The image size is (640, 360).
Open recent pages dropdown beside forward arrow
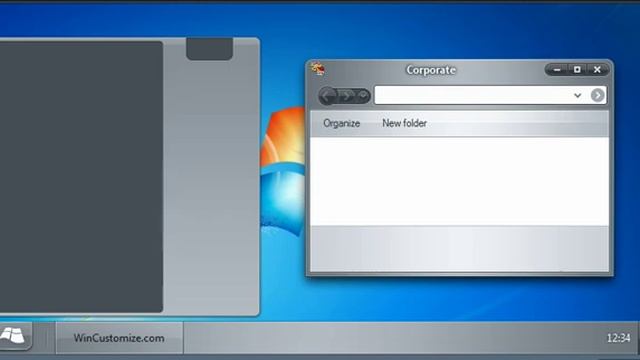point(363,96)
